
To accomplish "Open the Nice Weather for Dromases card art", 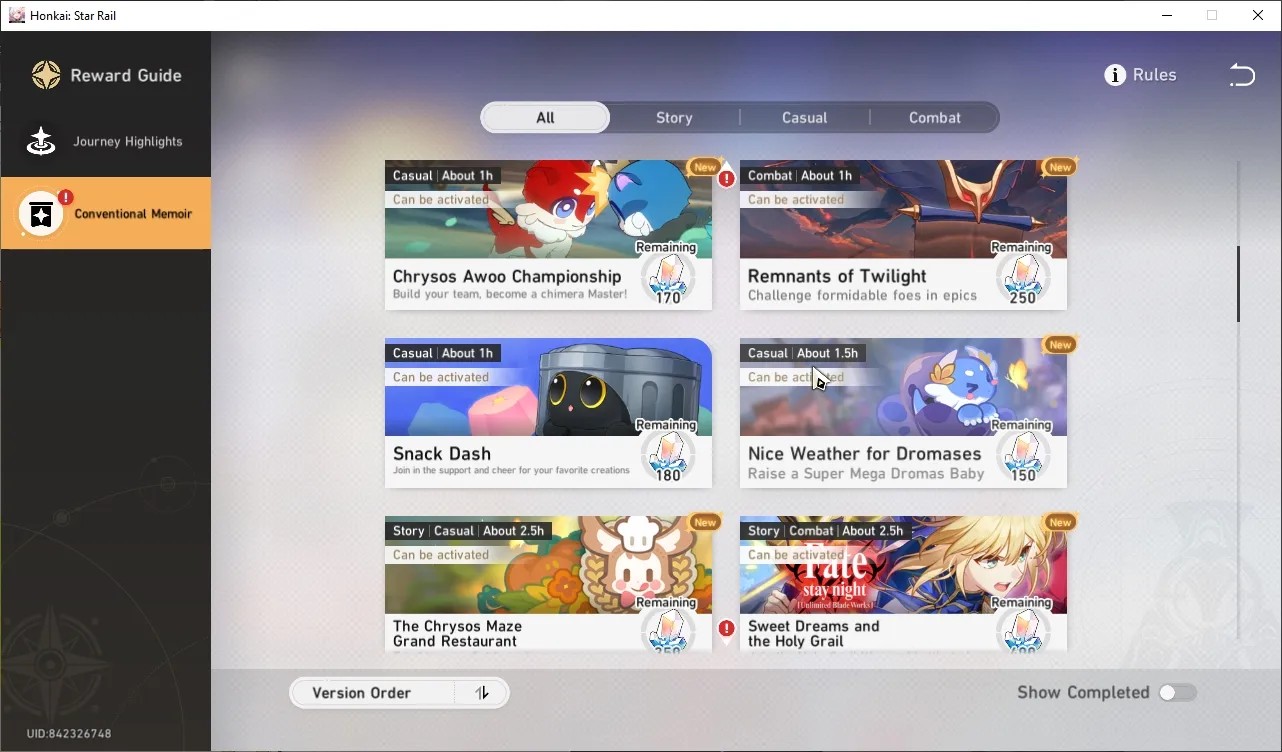I will 903,387.
